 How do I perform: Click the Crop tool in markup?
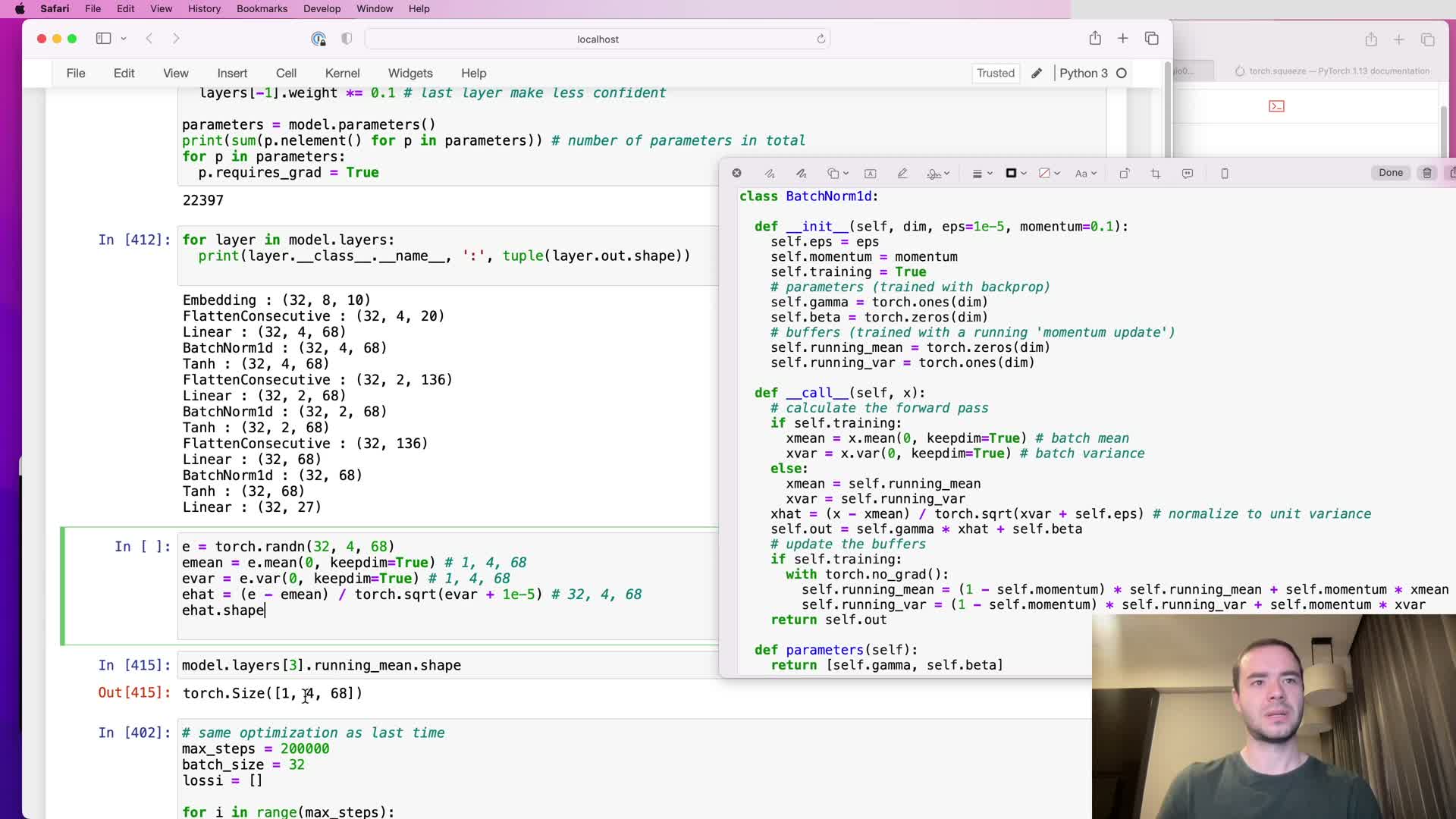[1156, 174]
